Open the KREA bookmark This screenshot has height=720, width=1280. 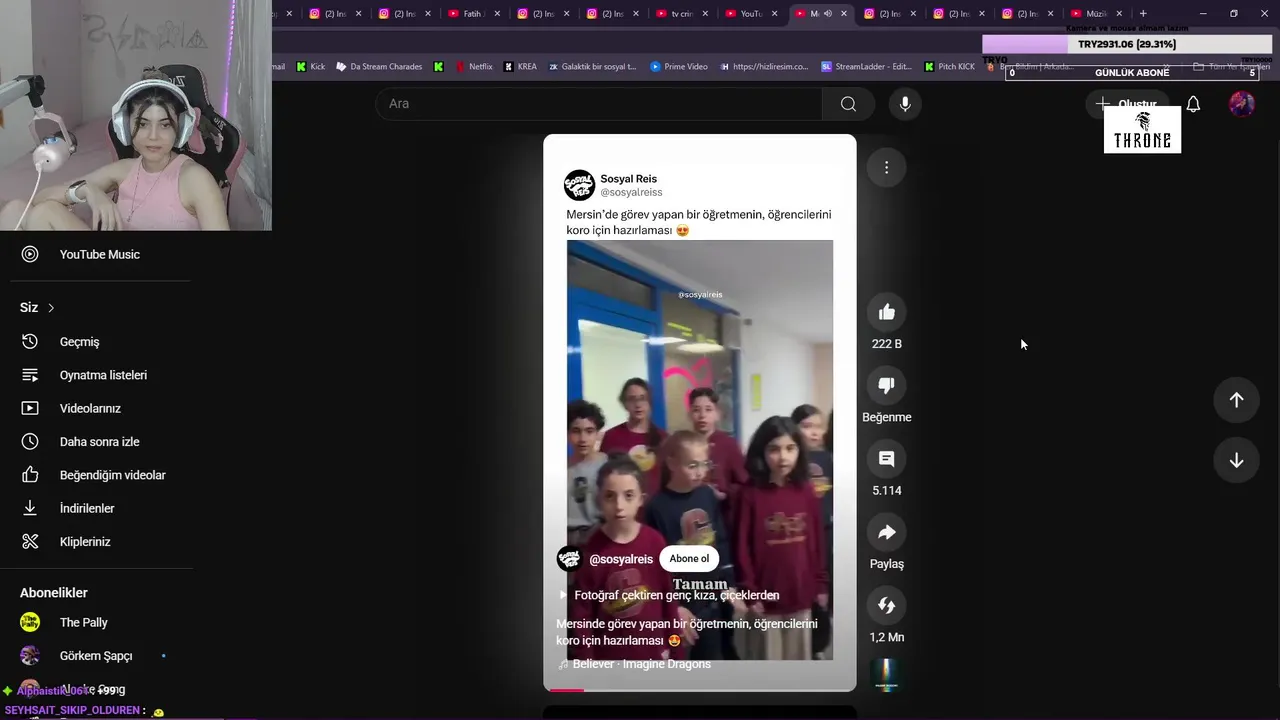(520, 67)
